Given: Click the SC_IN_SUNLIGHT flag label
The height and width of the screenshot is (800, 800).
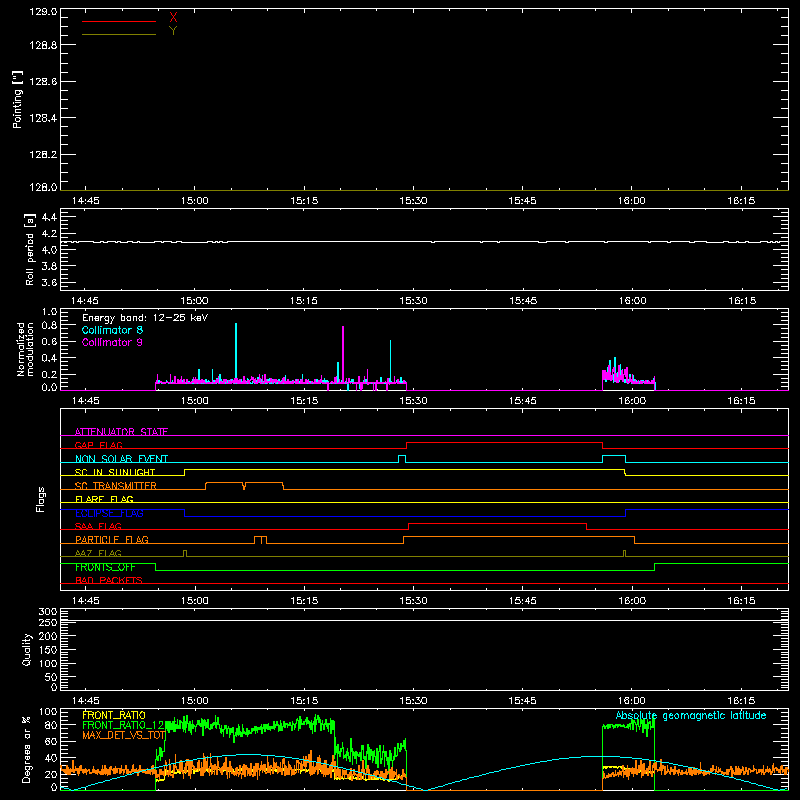Looking at the screenshot, I should coord(115,472).
